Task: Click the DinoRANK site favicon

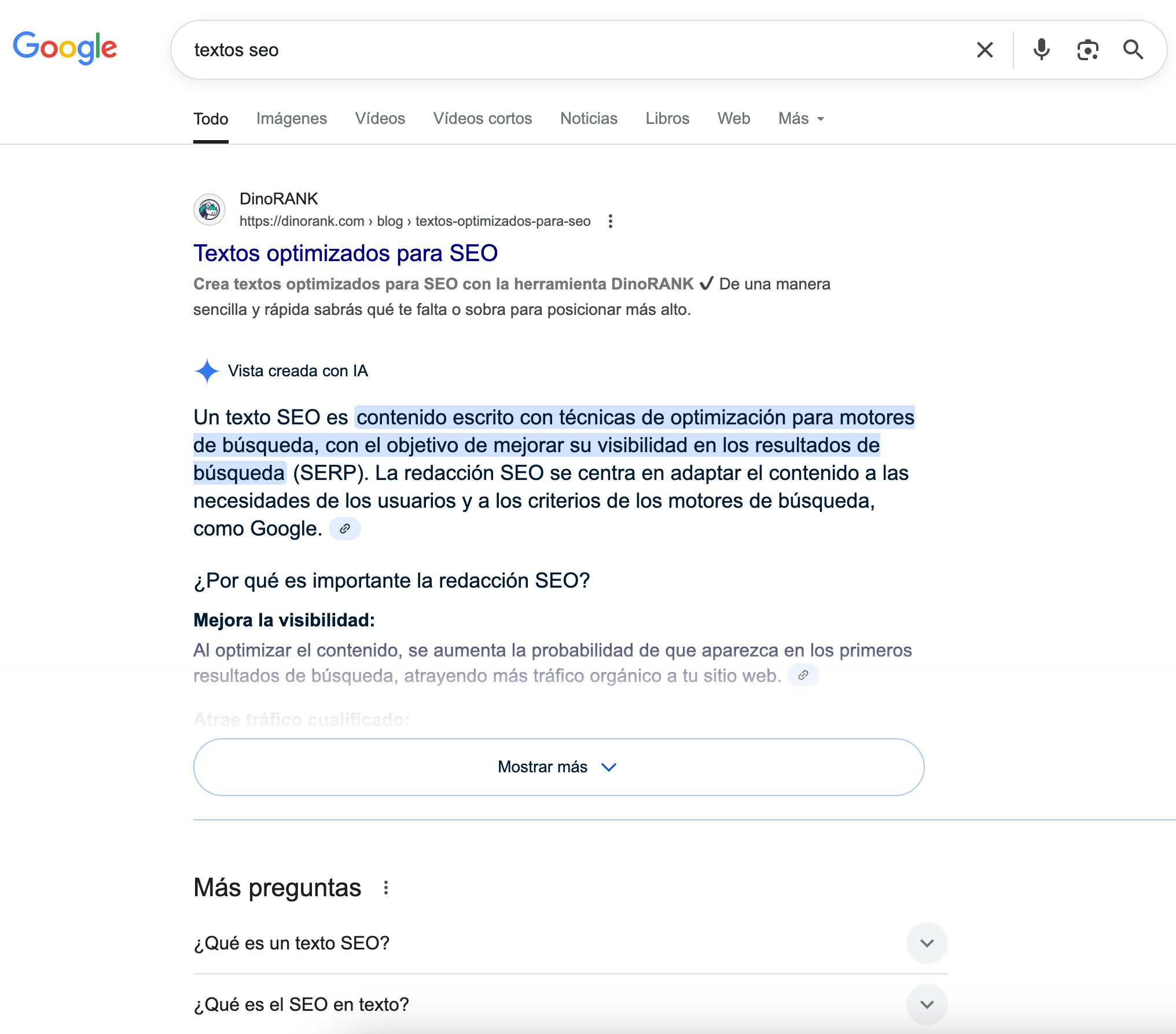Action: click(x=209, y=210)
